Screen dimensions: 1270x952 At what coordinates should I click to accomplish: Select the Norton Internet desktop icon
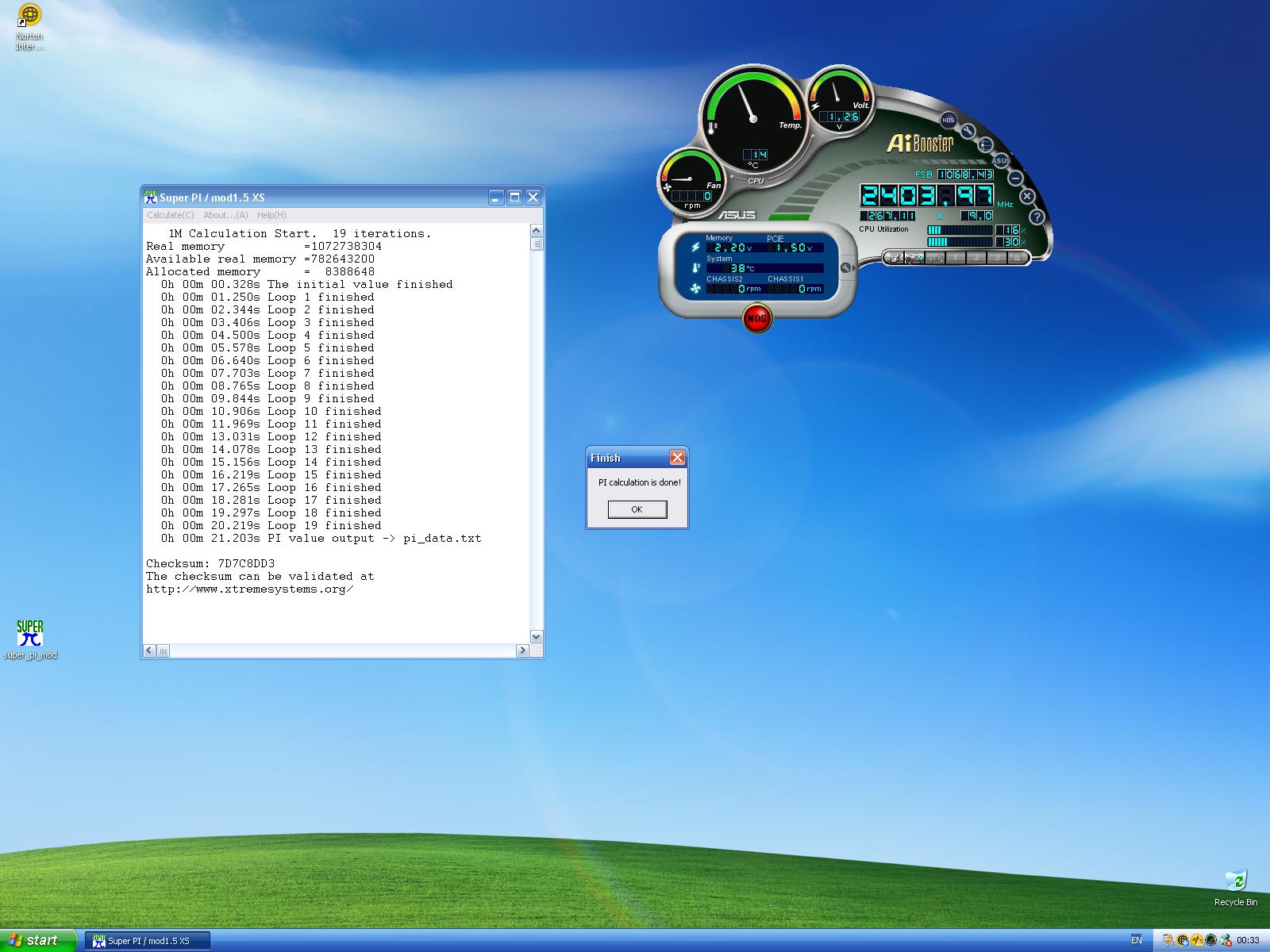[x=29, y=27]
